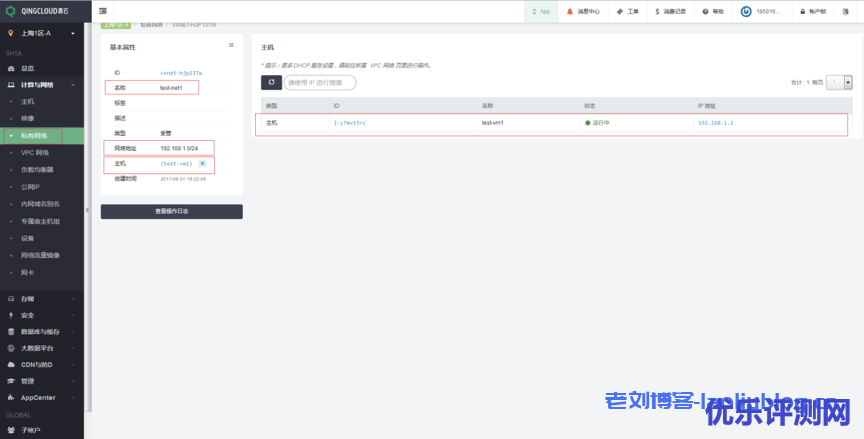Click the dollar sign icon
864x439 pixels.
[657, 12]
